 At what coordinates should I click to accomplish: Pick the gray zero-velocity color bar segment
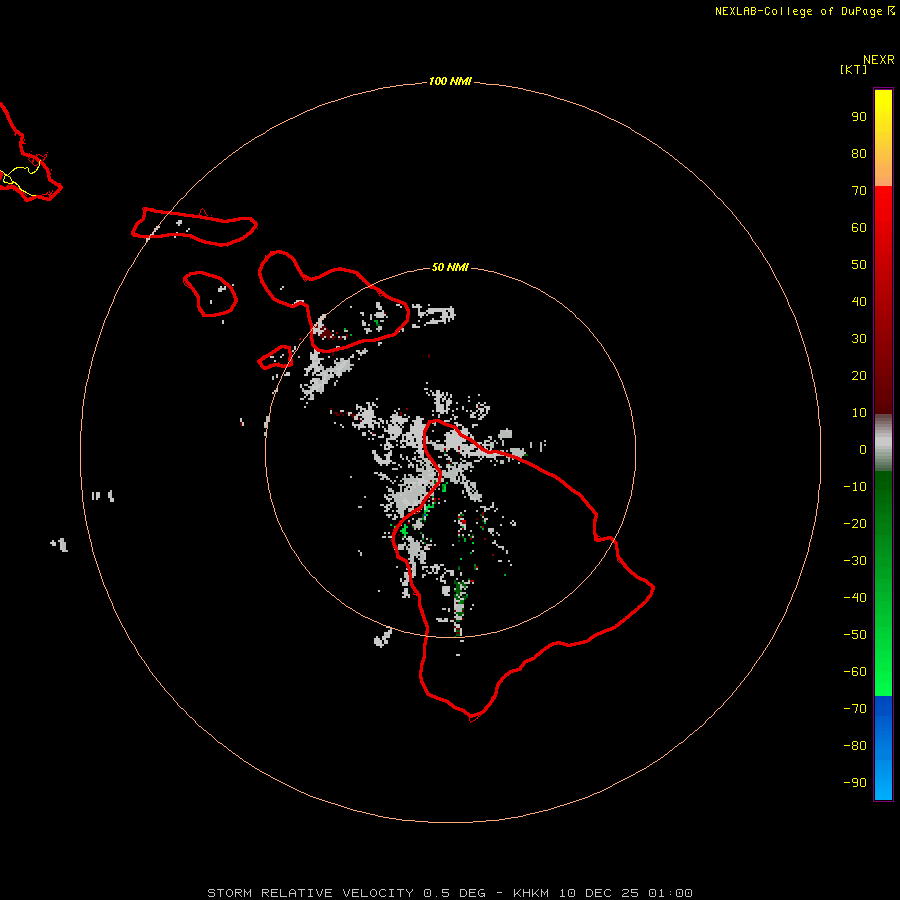coord(883,443)
